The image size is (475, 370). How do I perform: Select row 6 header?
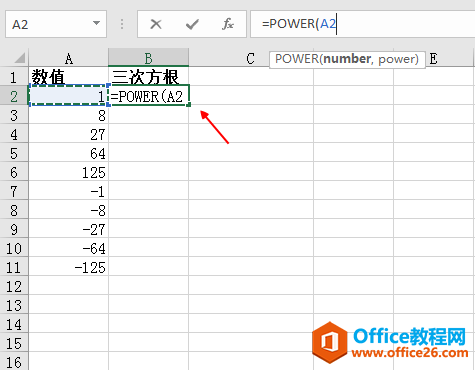point(14,172)
